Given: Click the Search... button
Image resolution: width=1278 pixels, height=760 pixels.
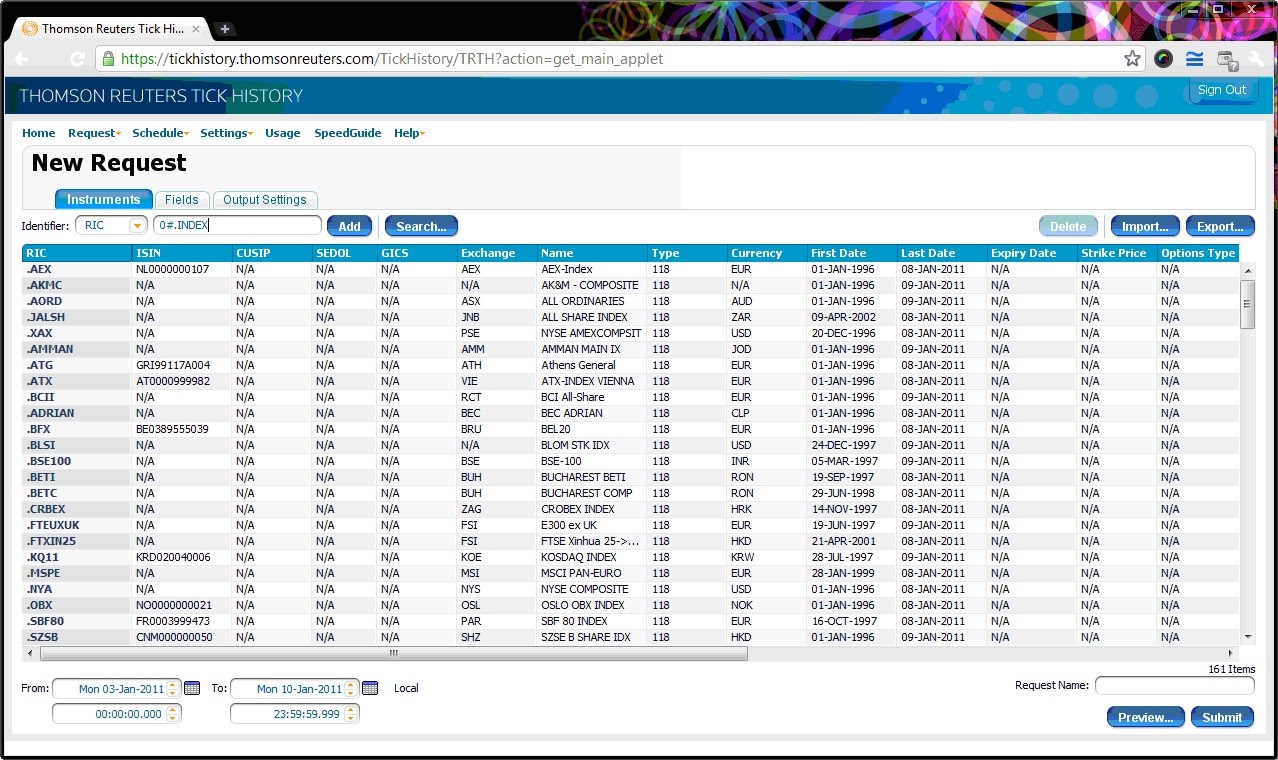Looking at the screenshot, I should [x=421, y=226].
